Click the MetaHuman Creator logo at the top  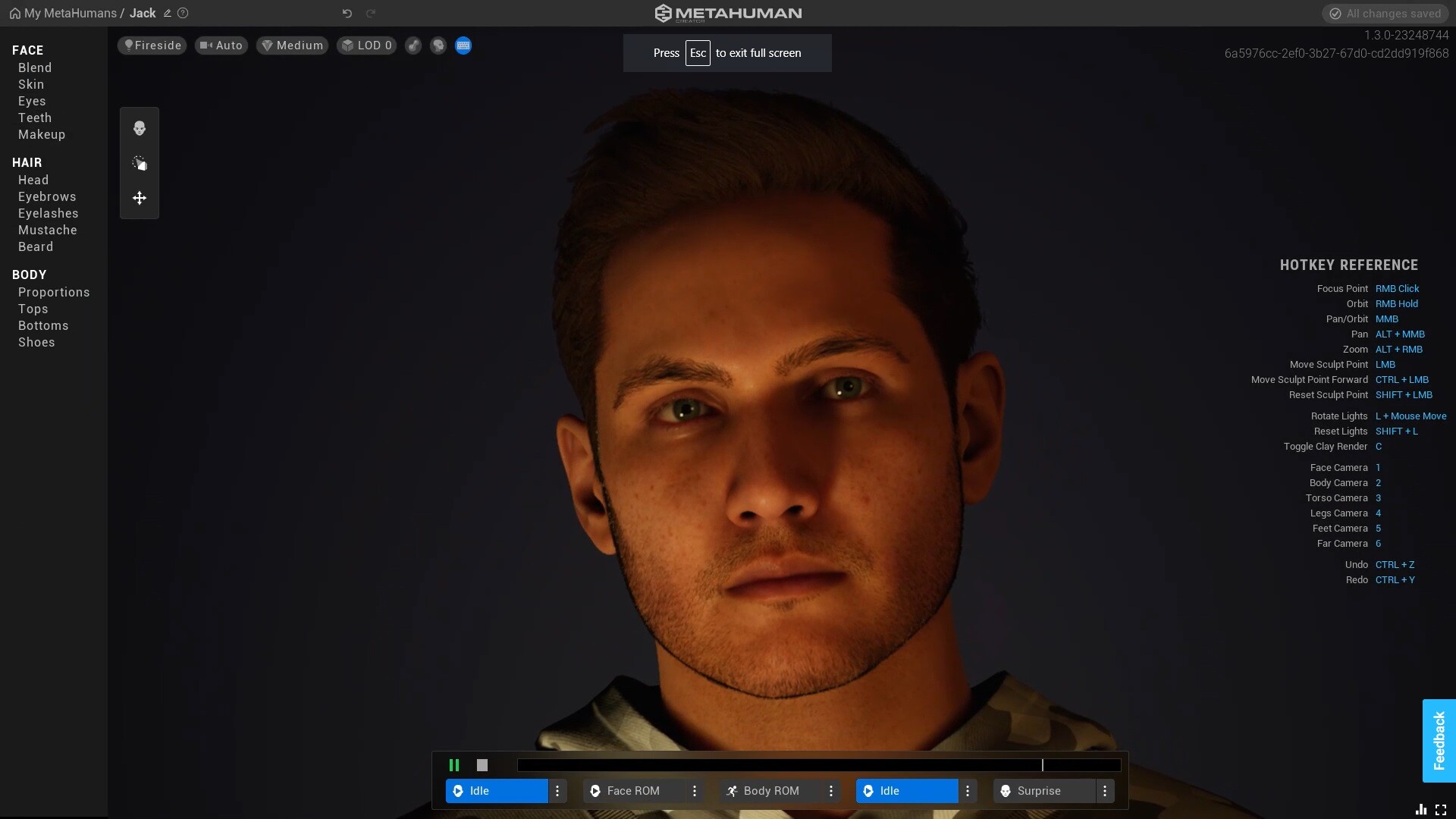coord(726,13)
